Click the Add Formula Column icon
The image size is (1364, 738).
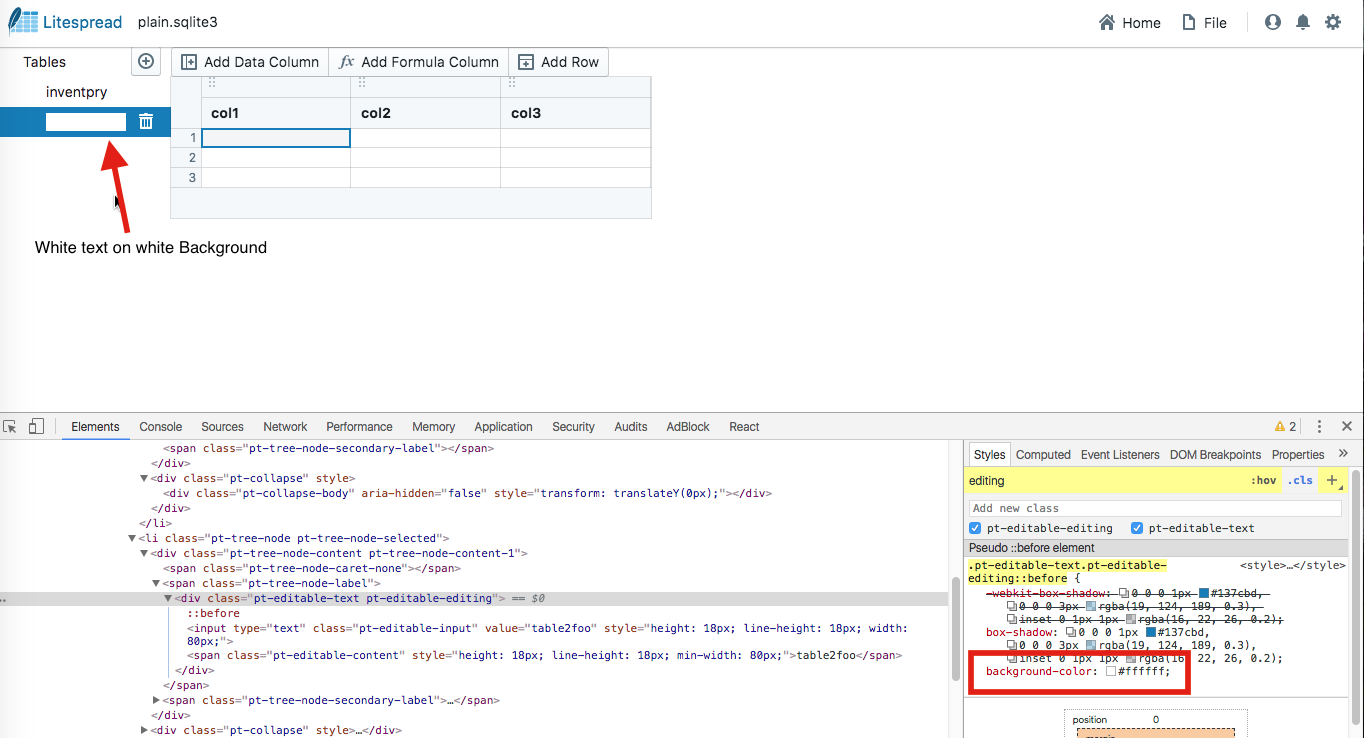coord(346,61)
